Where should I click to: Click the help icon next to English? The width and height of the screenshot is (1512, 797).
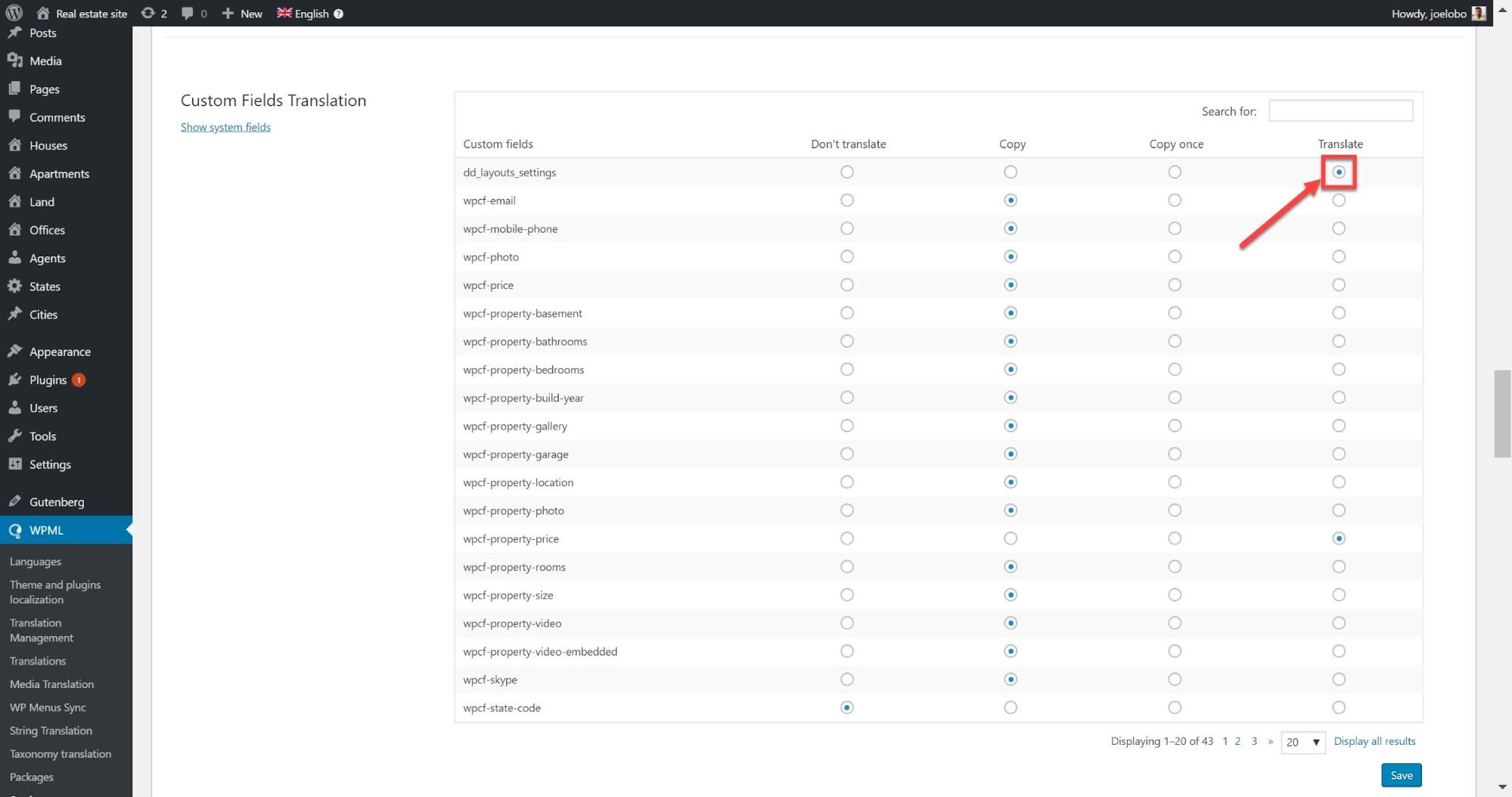click(339, 14)
